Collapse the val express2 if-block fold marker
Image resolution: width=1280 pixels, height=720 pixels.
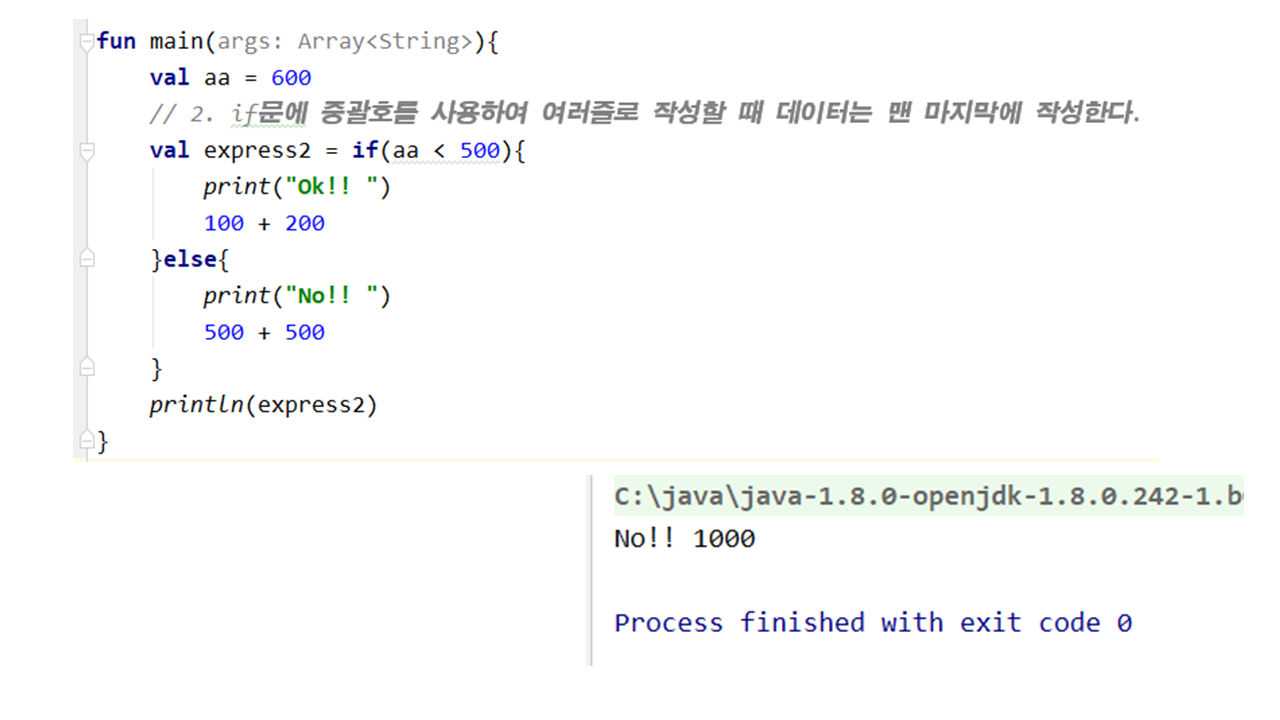click(x=87, y=151)
